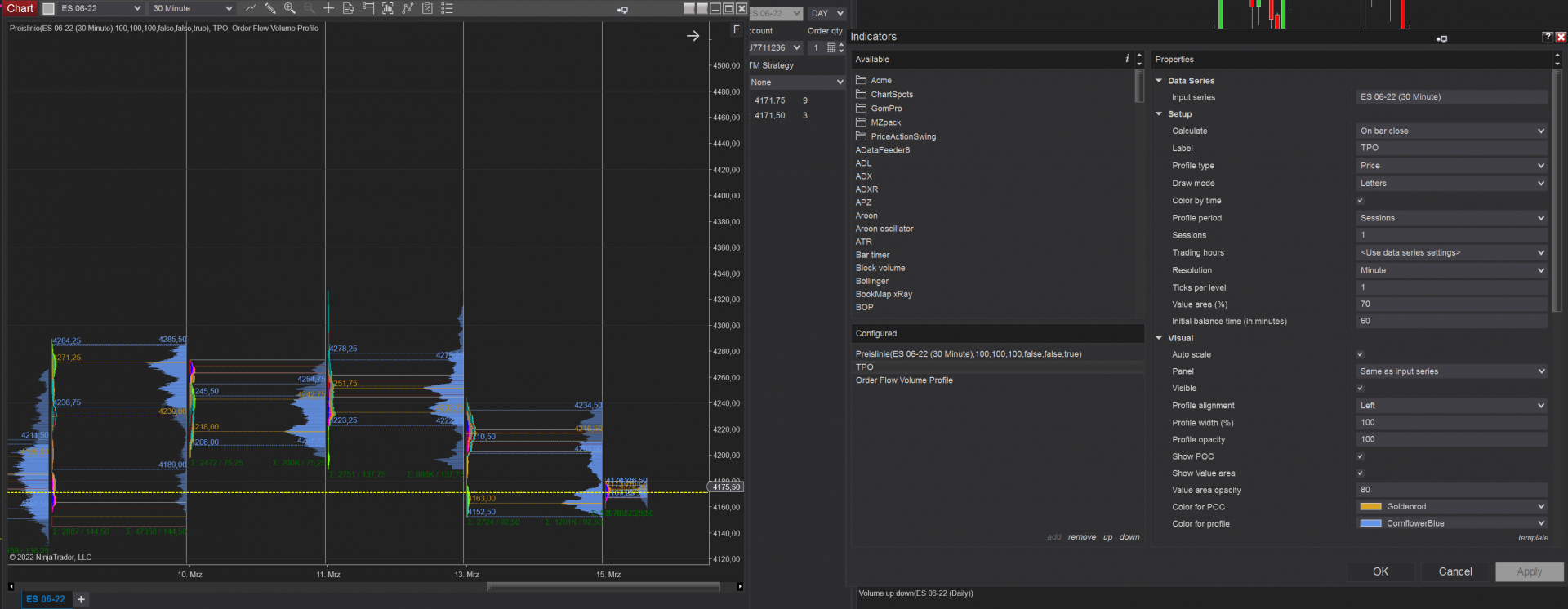
Task: Open the drawing tools pencil icon
Action: [269, 8]
